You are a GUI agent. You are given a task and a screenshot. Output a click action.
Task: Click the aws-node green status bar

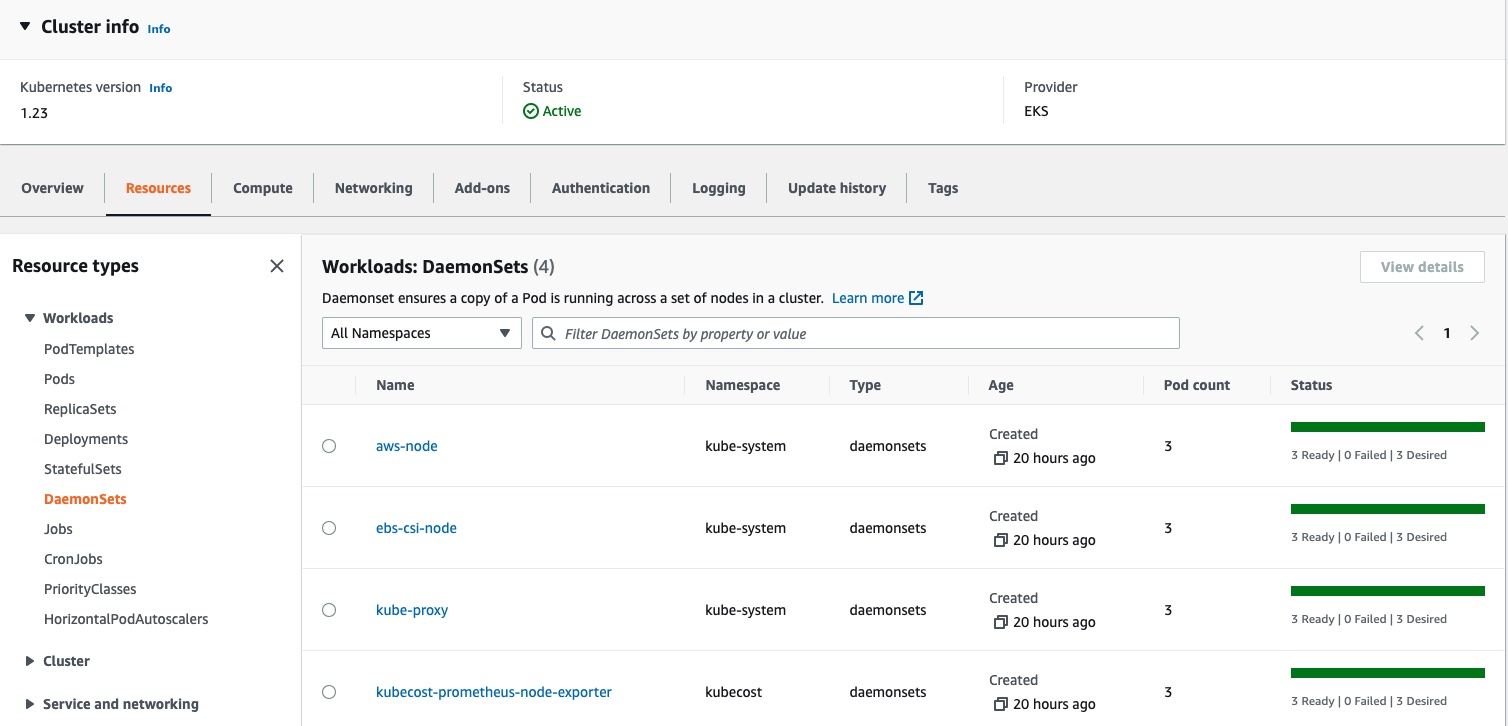[1387, 427]
